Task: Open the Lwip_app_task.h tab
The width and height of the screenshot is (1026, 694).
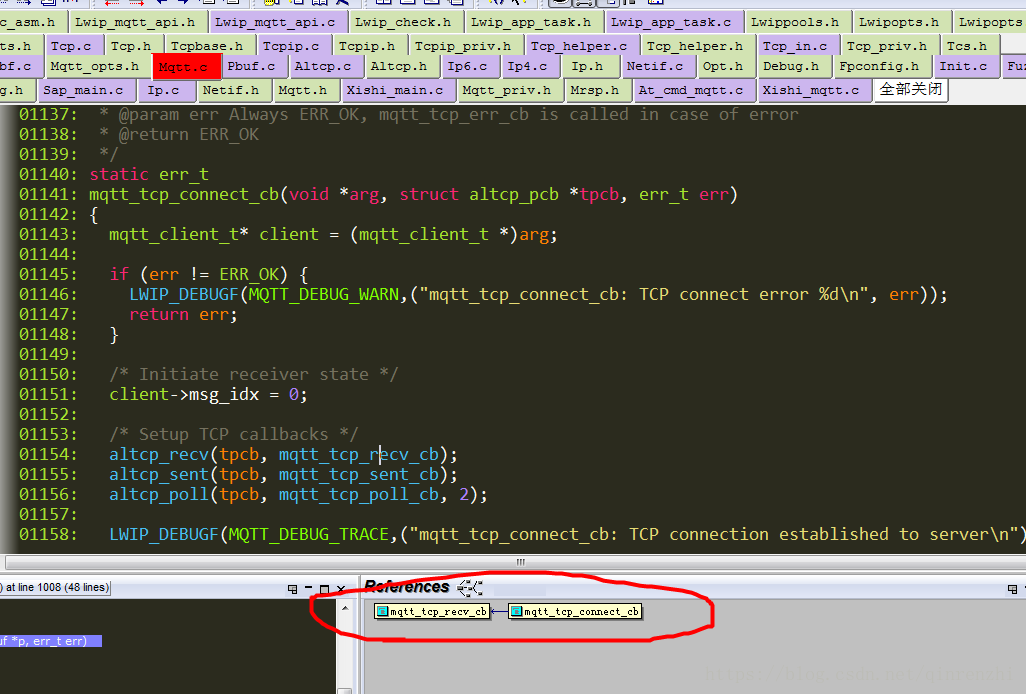Action: pyautogui.click(x=534, y=22)
